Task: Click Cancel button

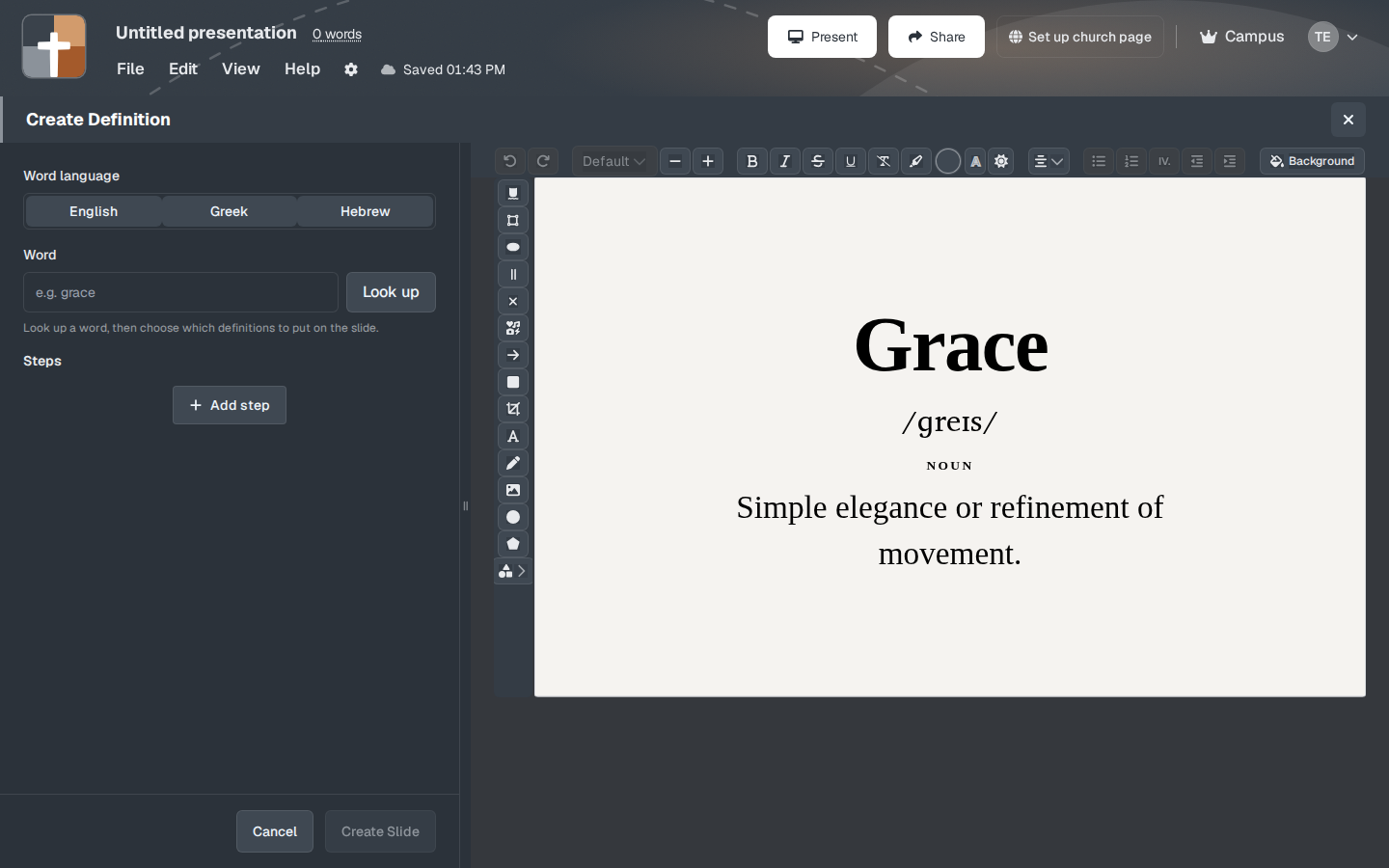Action: pos(275,831)
